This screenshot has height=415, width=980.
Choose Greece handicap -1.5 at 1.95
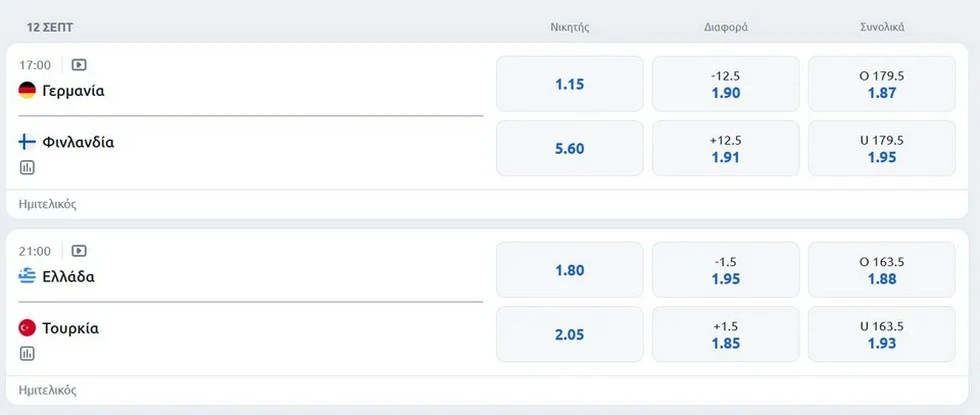(x=725, y=270)
